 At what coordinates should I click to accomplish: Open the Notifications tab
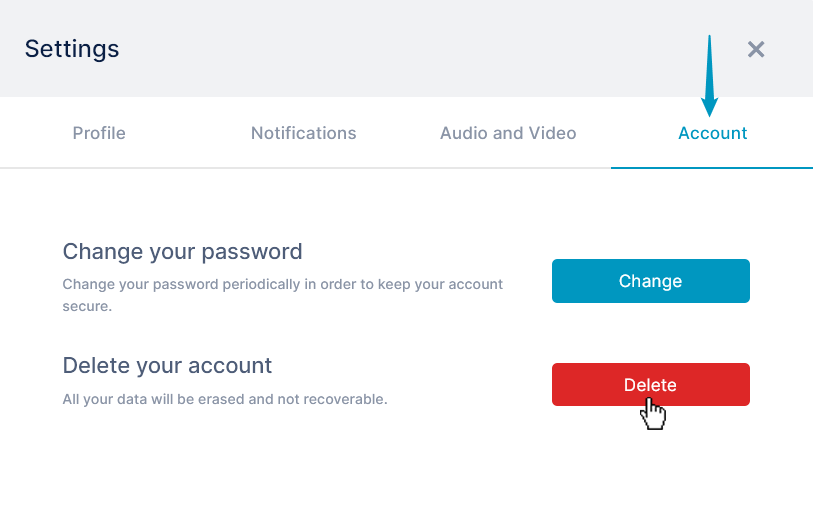click(303, 133)
